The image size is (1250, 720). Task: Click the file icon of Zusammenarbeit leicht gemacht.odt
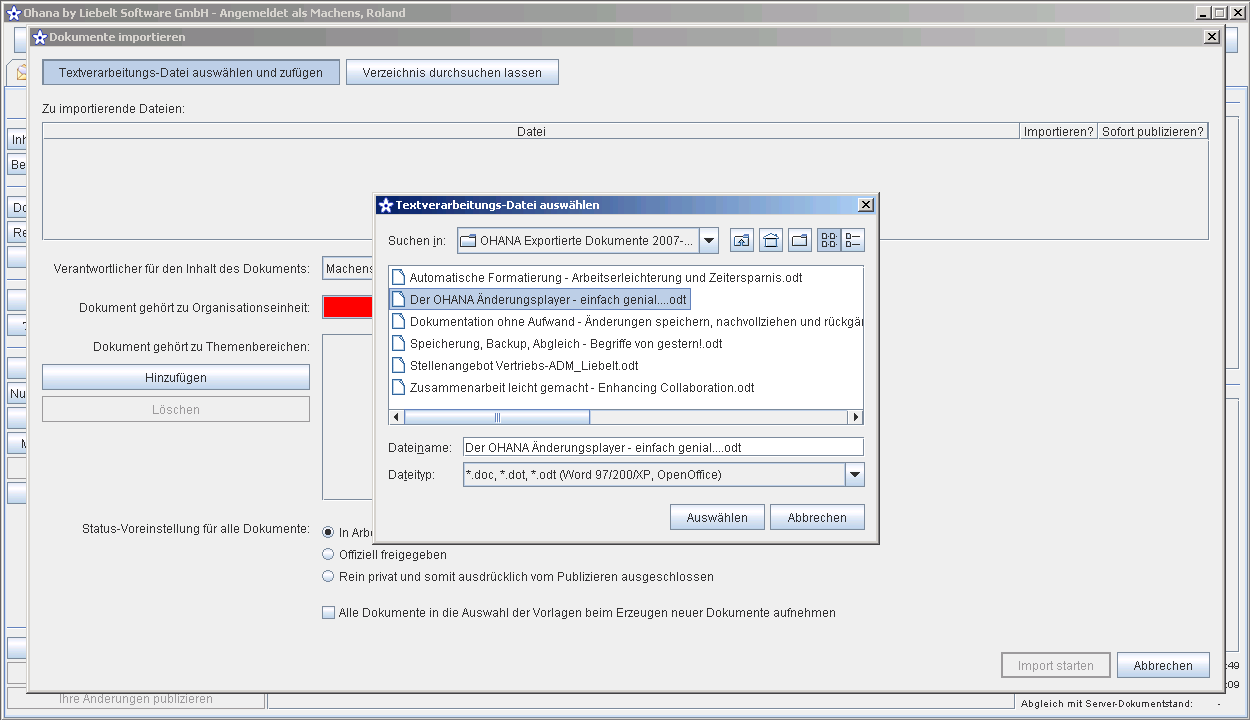coord(399,388)
